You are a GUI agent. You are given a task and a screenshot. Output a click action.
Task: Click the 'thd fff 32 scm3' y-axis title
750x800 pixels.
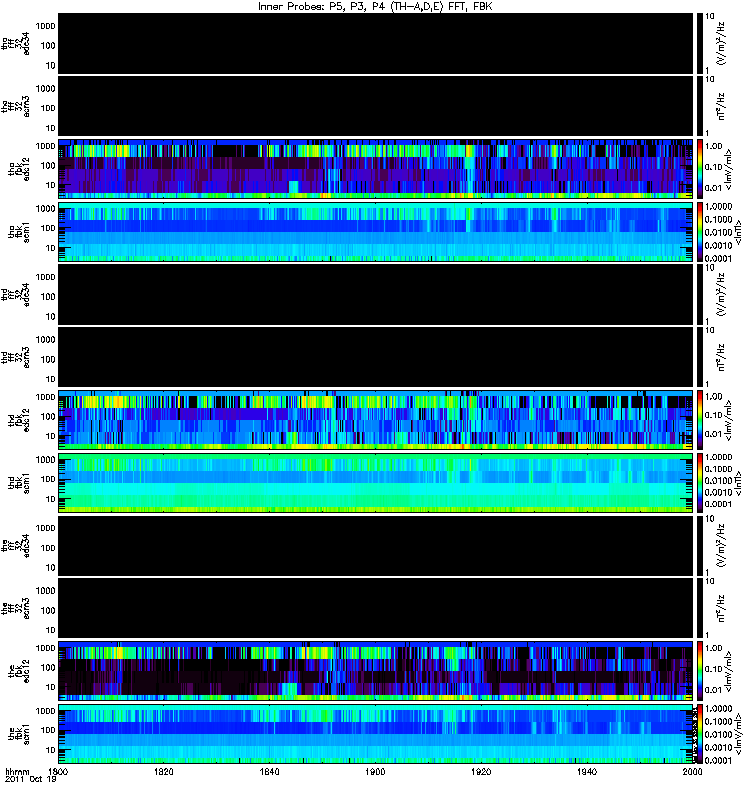tap(16, 358)
